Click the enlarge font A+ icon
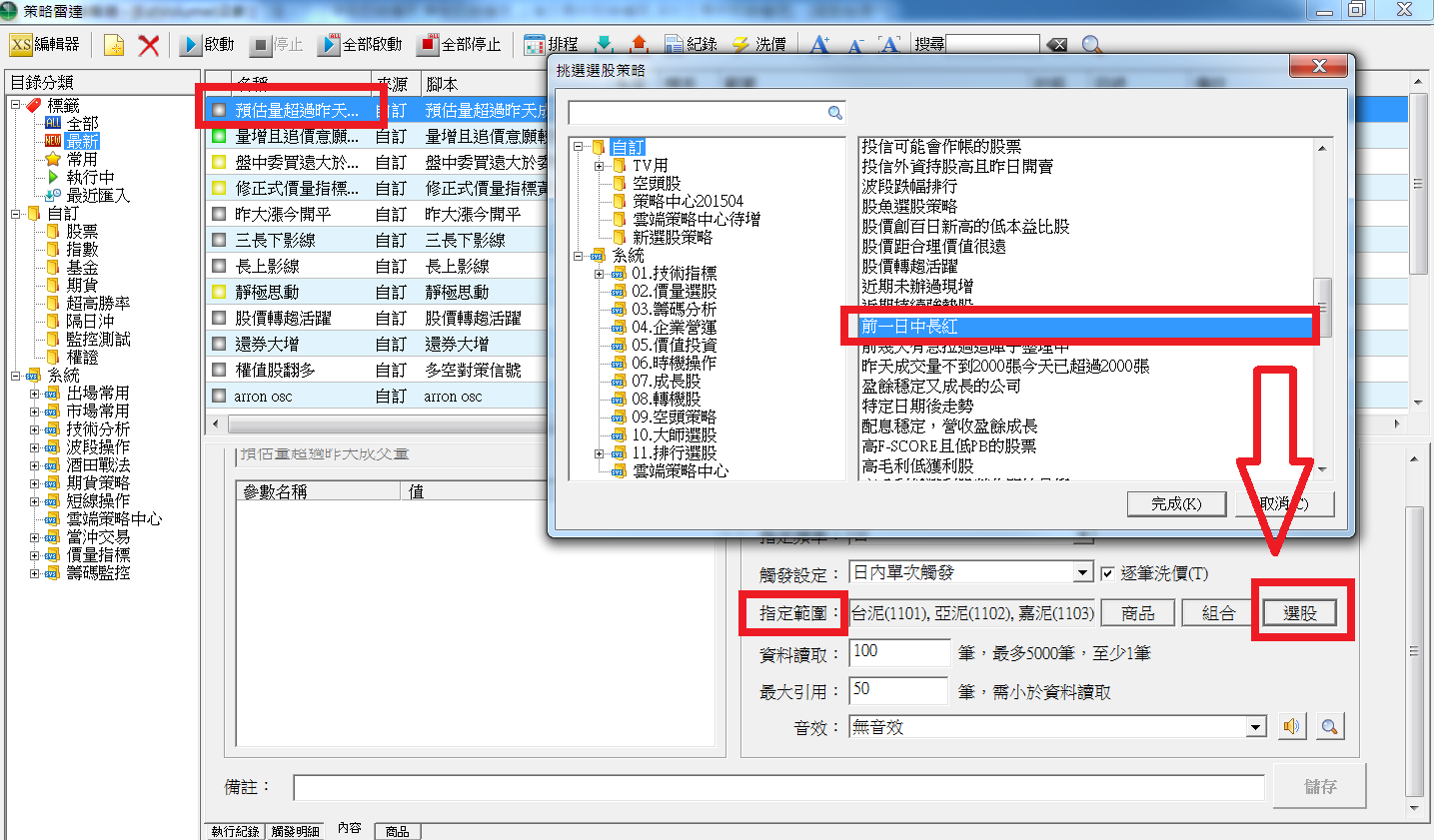Screen dimensions: 1434x840 point(820,45)
